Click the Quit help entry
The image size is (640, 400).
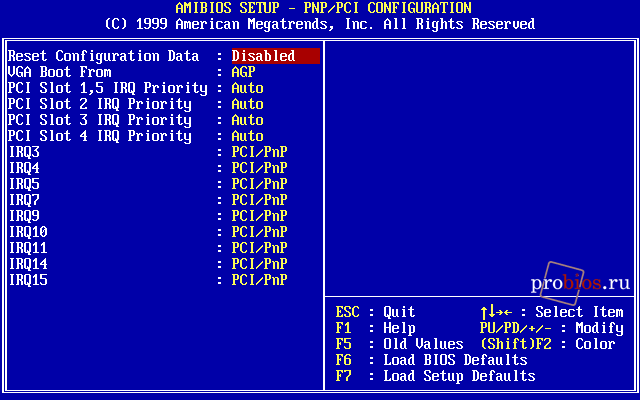click(399, 312)
